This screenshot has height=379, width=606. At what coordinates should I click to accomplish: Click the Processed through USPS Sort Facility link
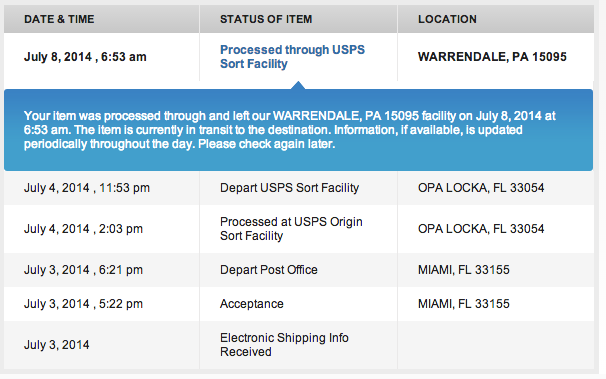tap(292, 56)
